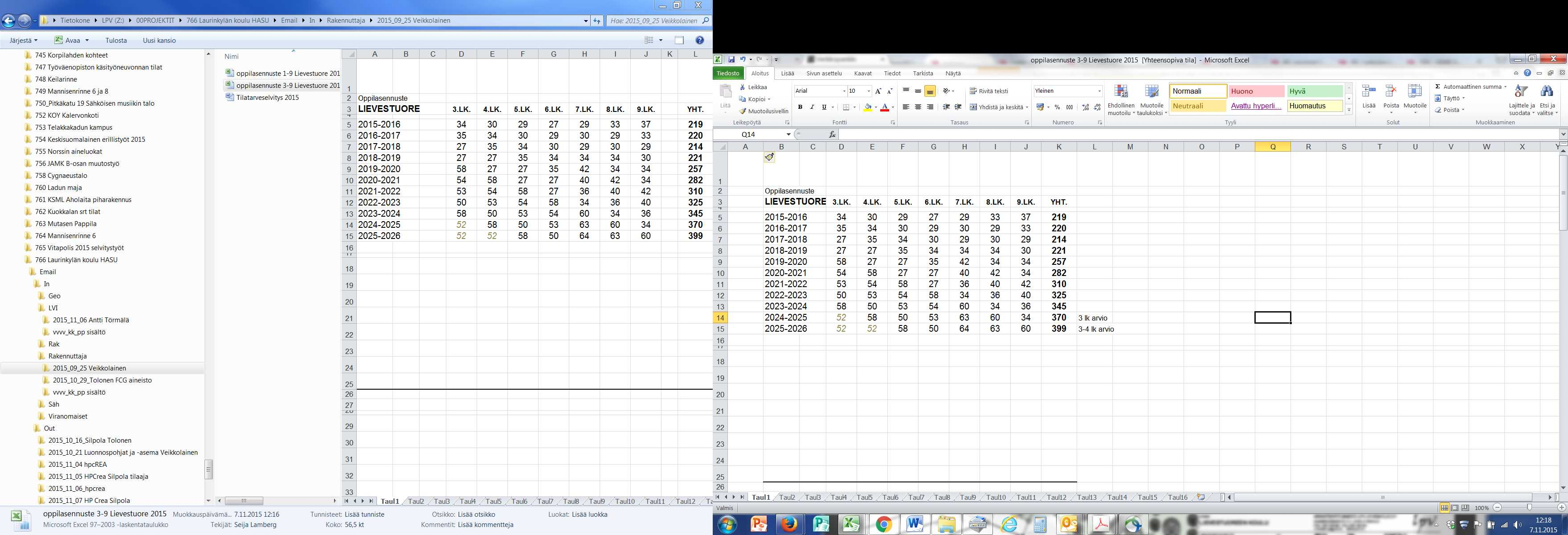Select sheet tab Taul2 in Excel window
The width and height of the screenshot is (1568, 535).
[786, 497]
